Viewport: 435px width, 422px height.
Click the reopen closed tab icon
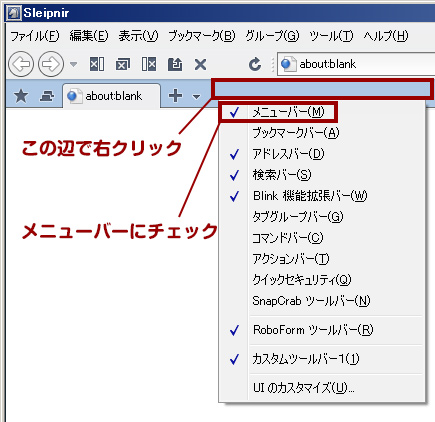tap(175, 64)
